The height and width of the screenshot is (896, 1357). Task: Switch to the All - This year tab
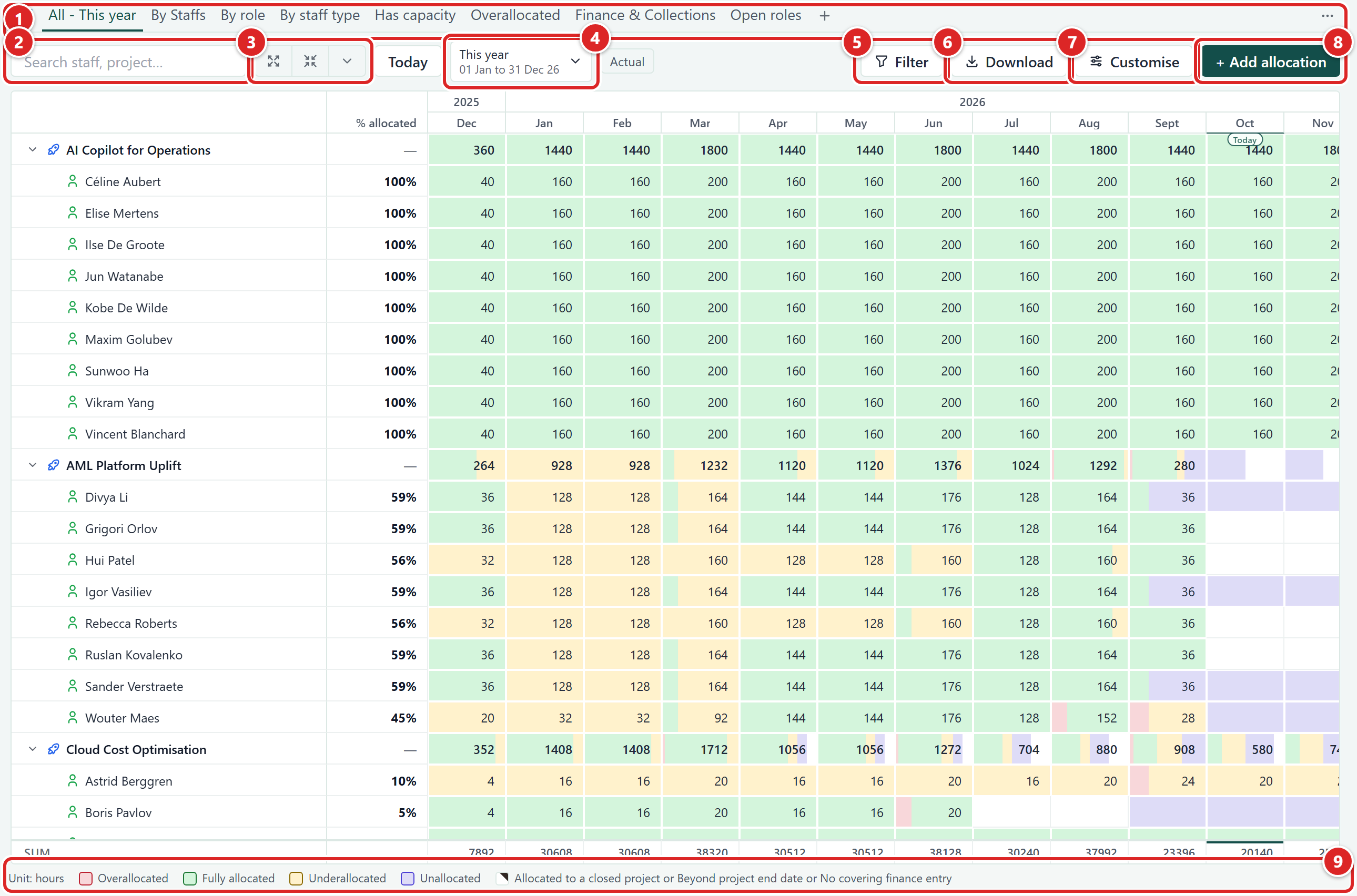pyautogui.click(x=92, y=15)
